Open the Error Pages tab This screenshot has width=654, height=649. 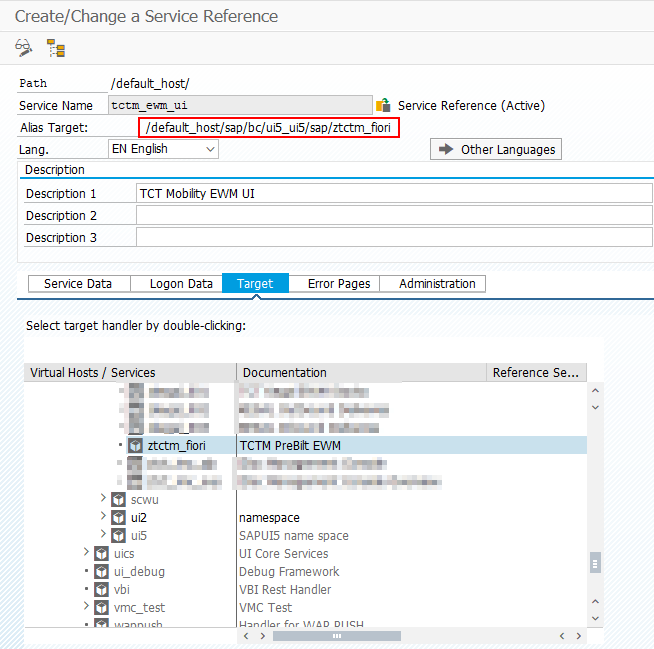tap(338, 283)
